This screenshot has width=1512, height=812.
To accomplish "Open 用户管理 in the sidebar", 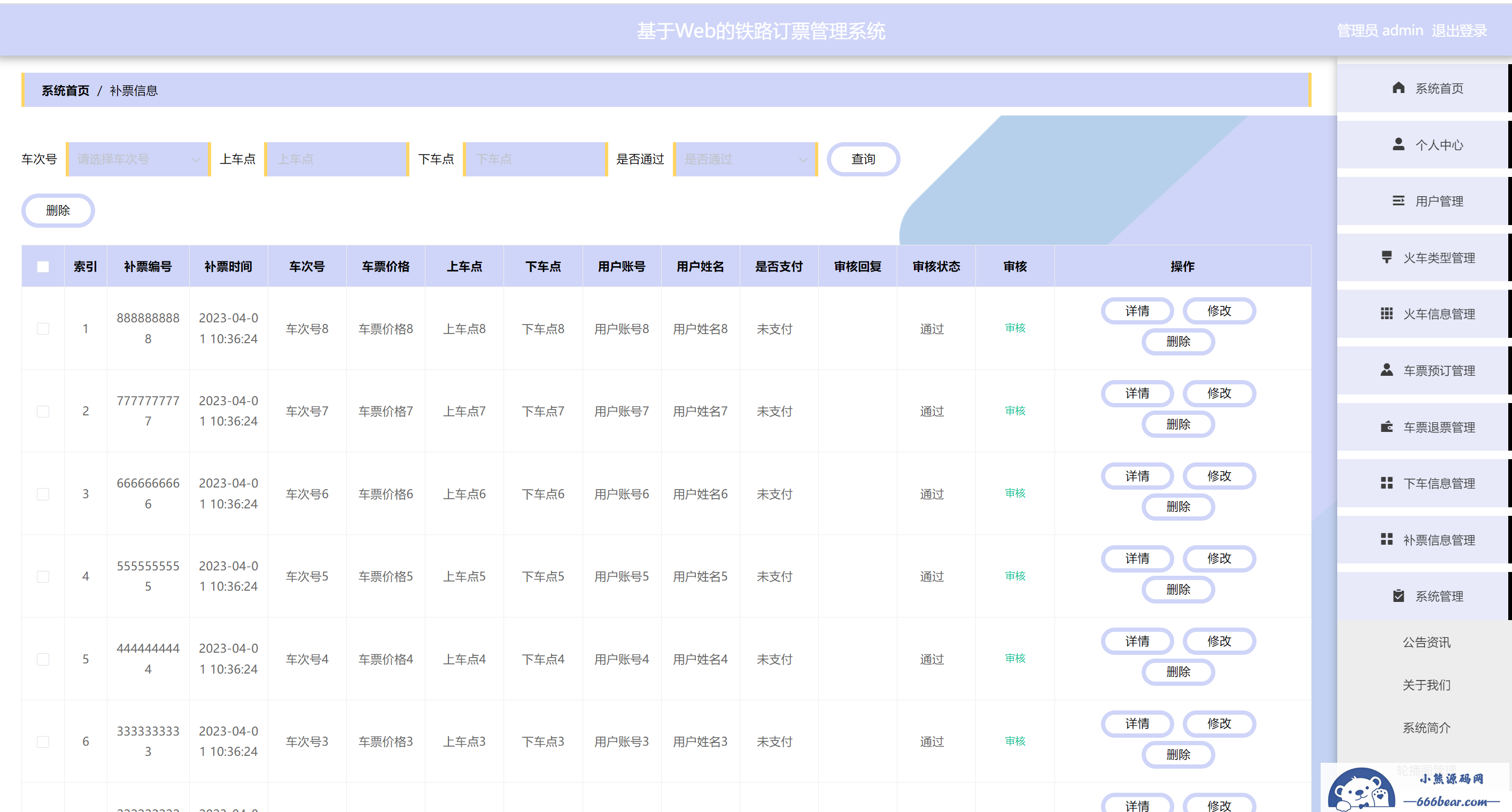I will 1424,201.
